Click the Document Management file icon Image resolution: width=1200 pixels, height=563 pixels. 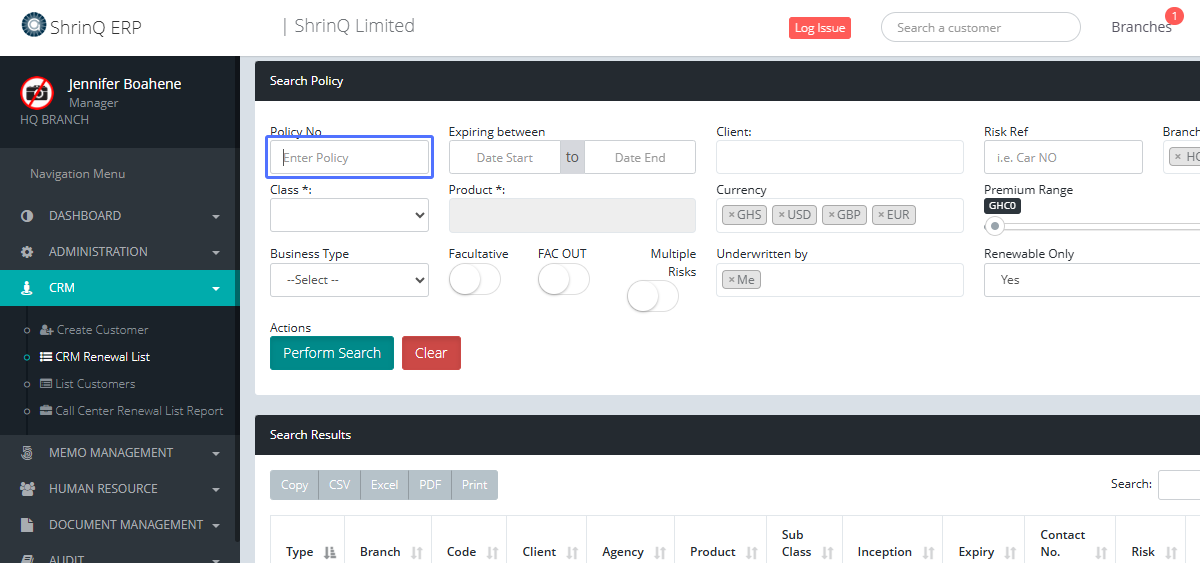tap(27, 525)
